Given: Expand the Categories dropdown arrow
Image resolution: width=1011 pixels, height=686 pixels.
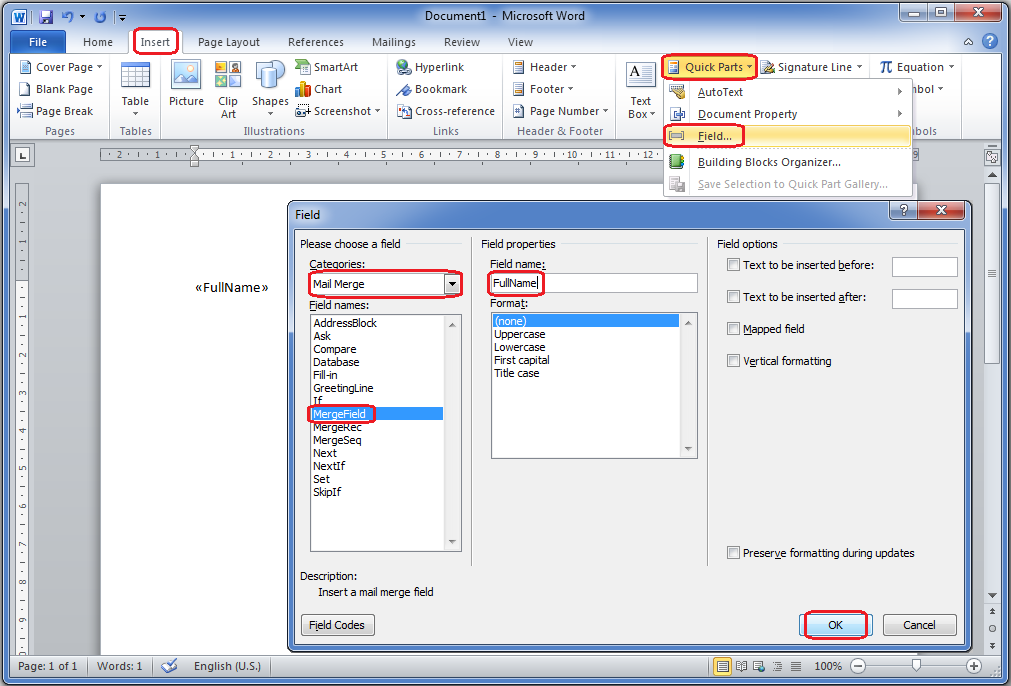Looking at the screenshot, I should click(x=453, y=285).
